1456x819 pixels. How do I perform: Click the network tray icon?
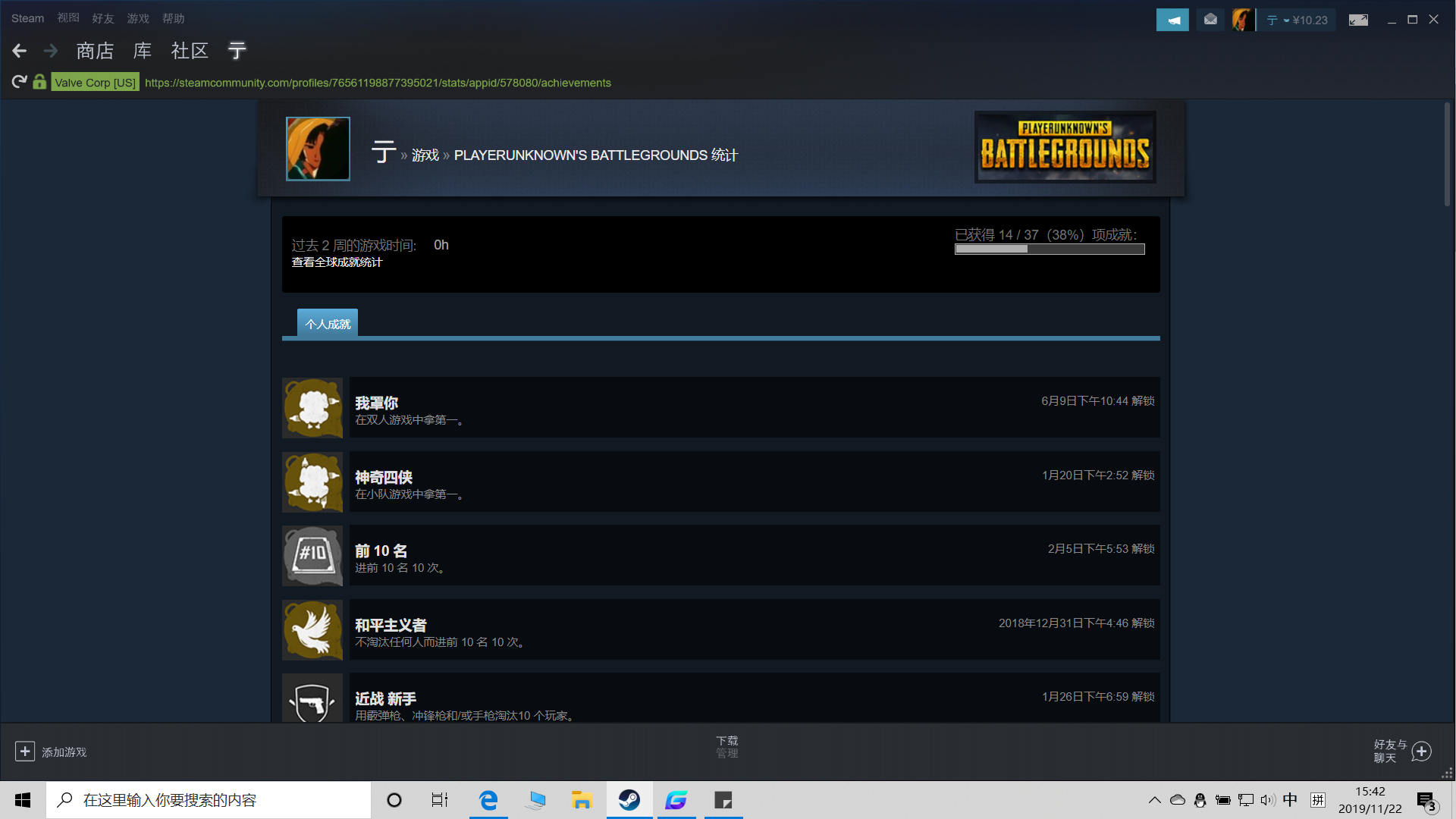click(x=1245, y=800)
